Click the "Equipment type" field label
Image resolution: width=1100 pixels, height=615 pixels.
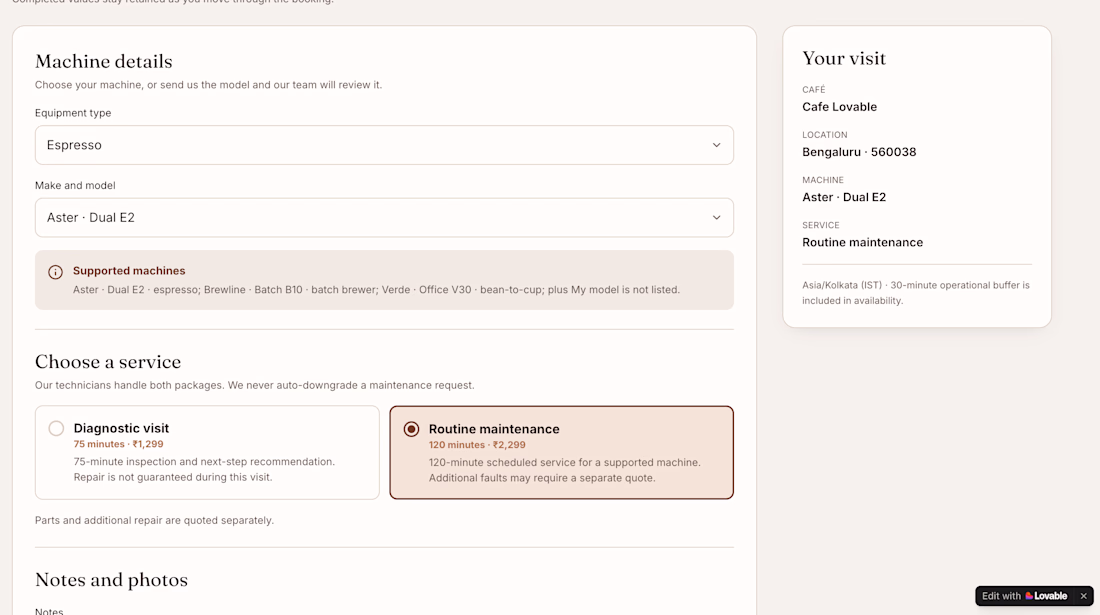pos(73,113)
